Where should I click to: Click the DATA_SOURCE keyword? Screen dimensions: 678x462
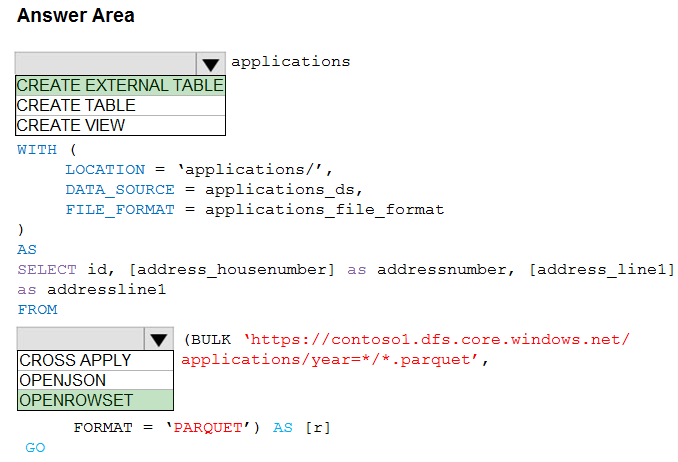coord(120,190)
